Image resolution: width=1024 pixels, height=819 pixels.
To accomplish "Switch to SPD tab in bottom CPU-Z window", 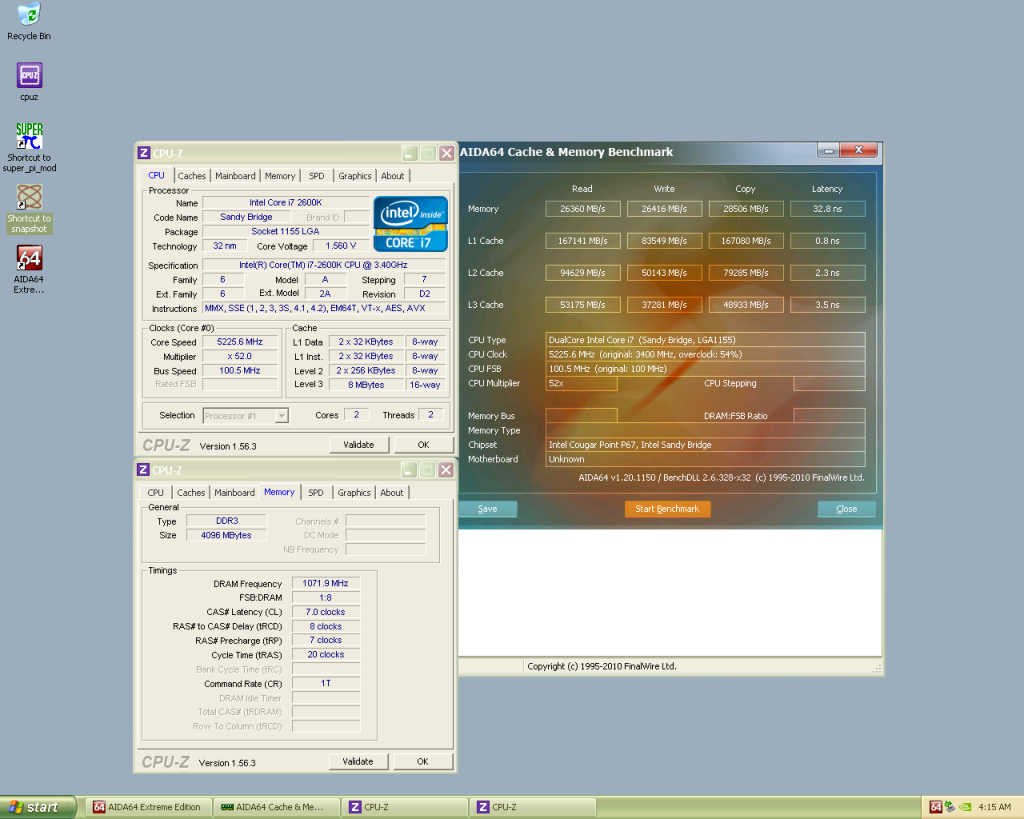I will point(316,492).
